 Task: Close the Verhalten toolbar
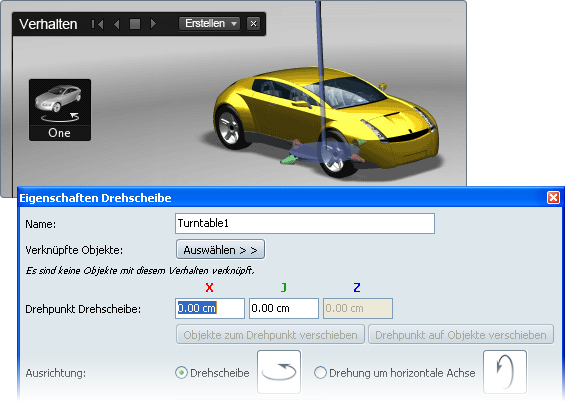coord(253,24)
